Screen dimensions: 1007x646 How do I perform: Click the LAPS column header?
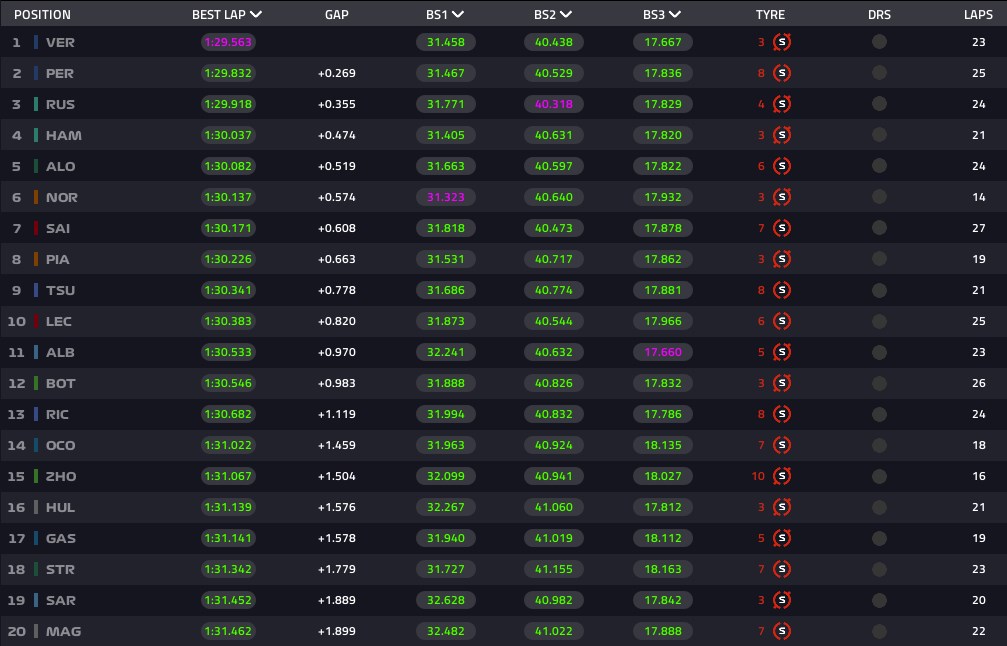[x=978, y=14]
